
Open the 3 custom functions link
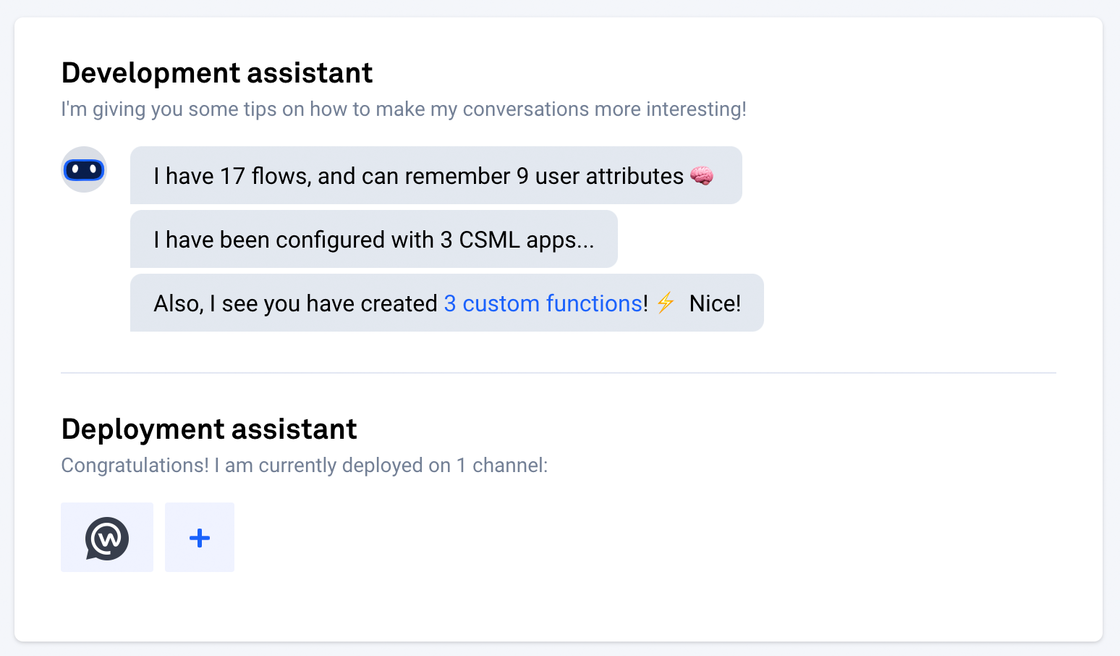coord(543,303)
